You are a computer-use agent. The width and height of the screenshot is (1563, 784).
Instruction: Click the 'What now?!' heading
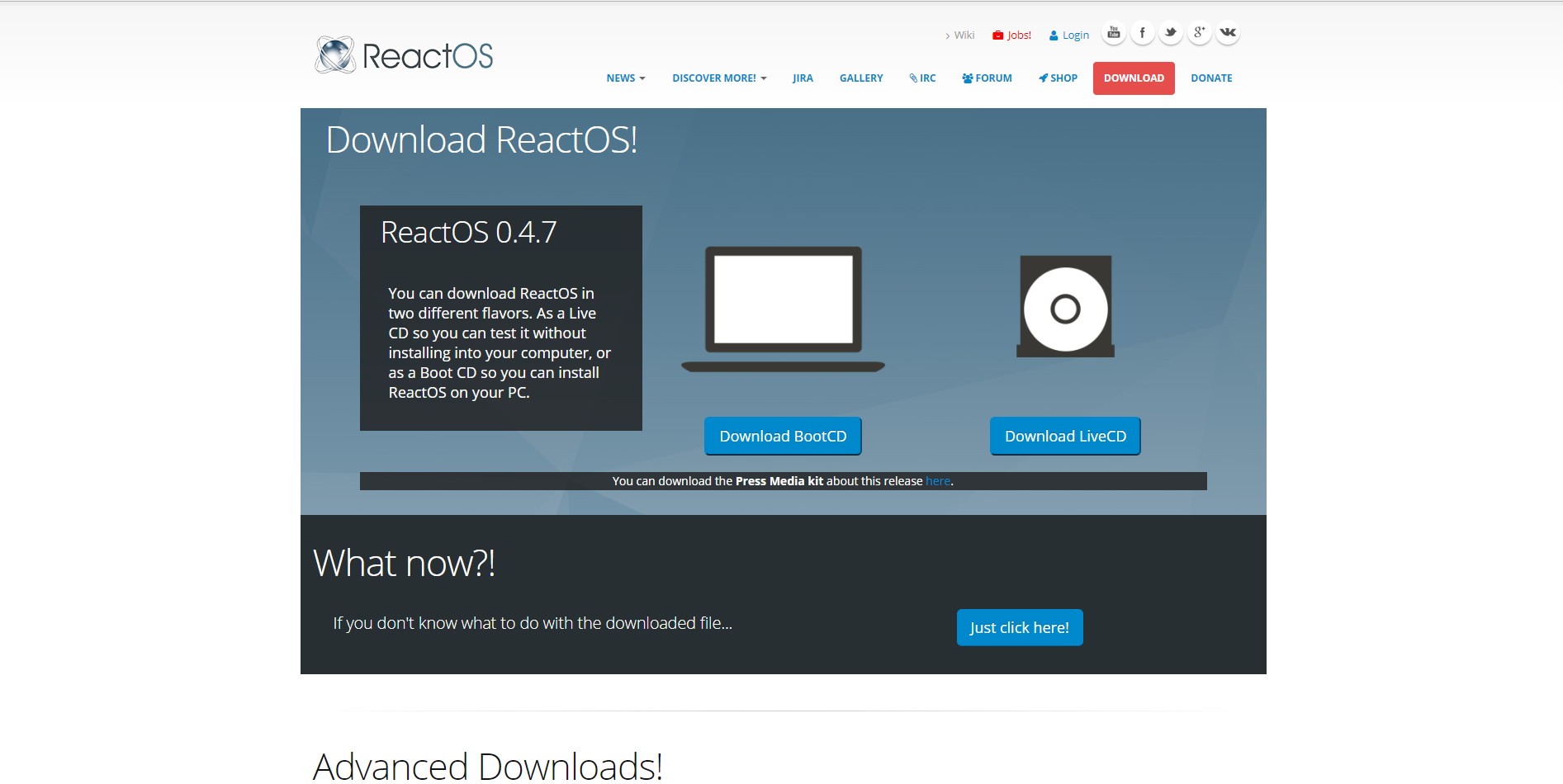405,564
